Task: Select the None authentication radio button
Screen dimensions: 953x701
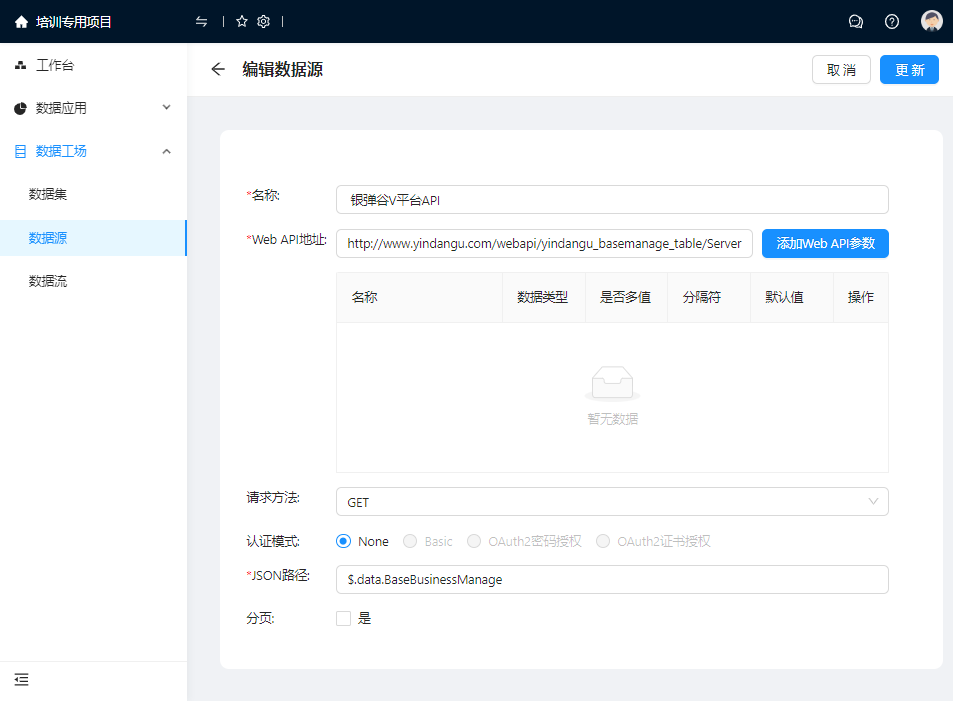Action: (344, 541)
